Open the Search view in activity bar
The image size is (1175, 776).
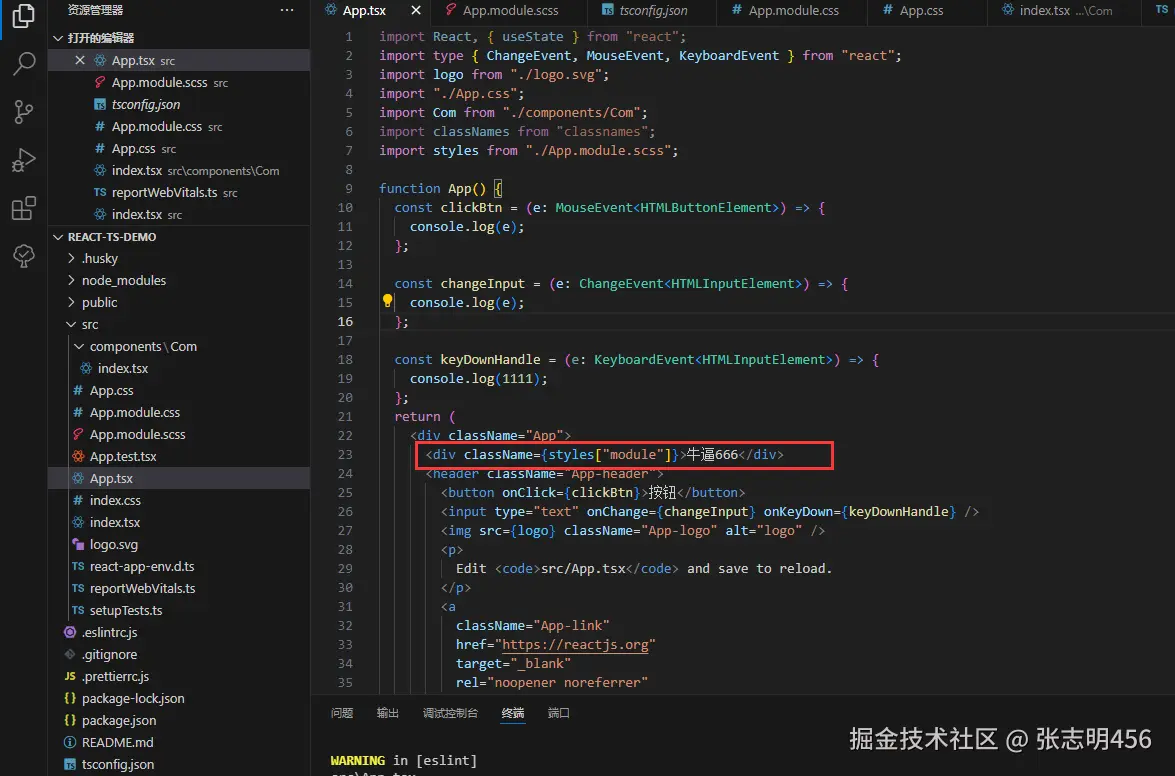[23, 64]
